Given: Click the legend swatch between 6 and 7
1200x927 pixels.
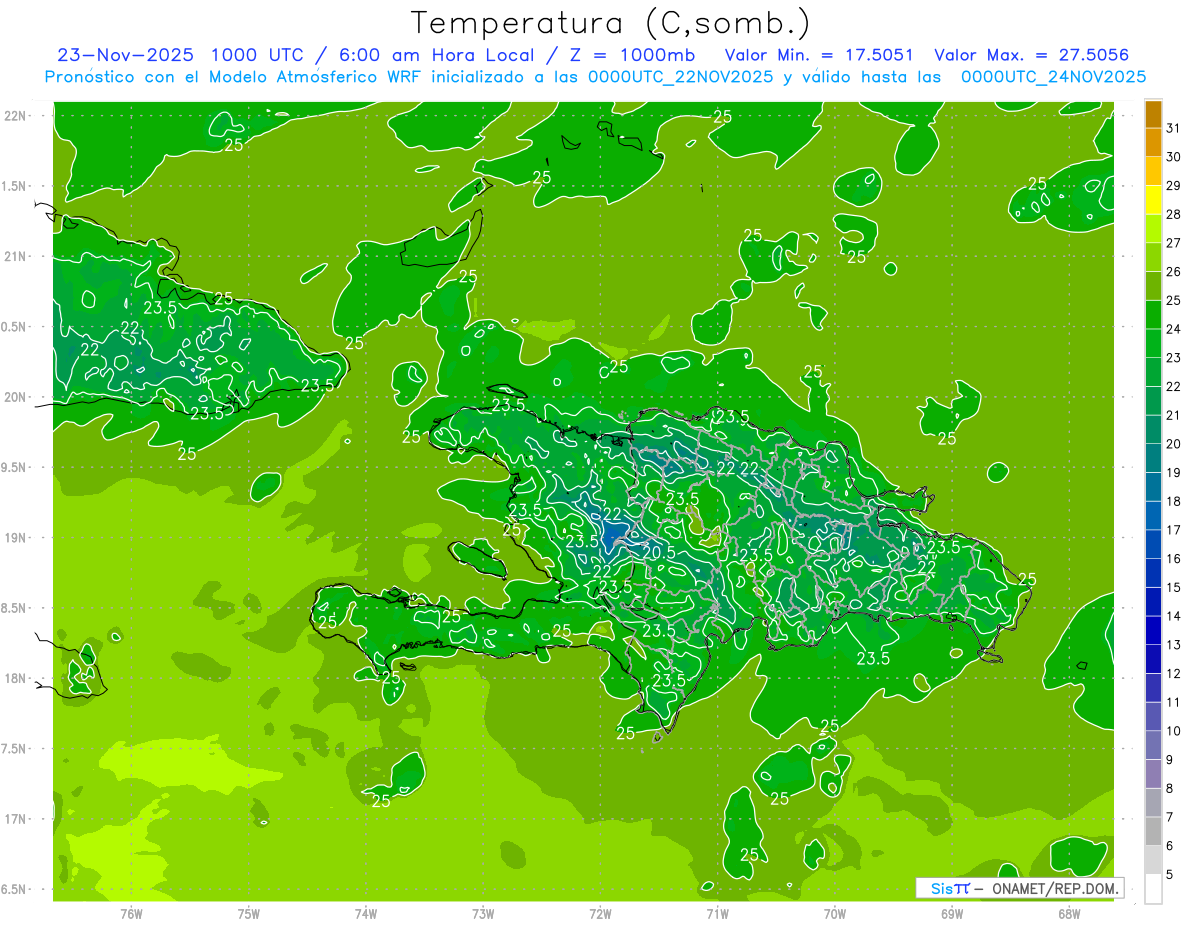Looking at the screenshot, I should tap(1153, 832).
